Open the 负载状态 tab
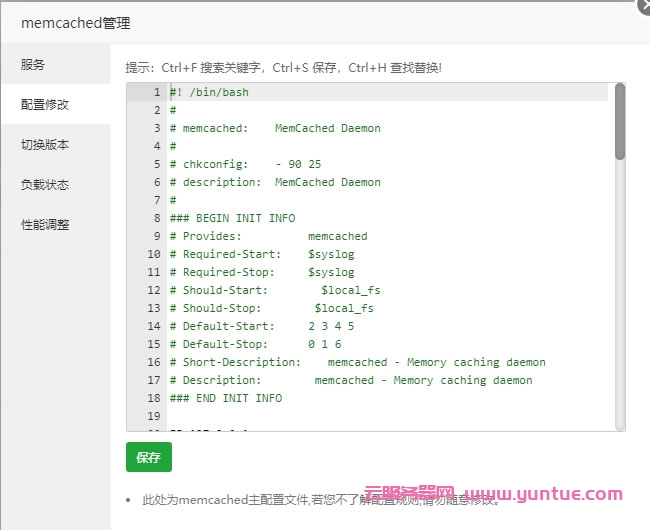The width and height of the screenshot is (650, 530). [x=45, y=185]
